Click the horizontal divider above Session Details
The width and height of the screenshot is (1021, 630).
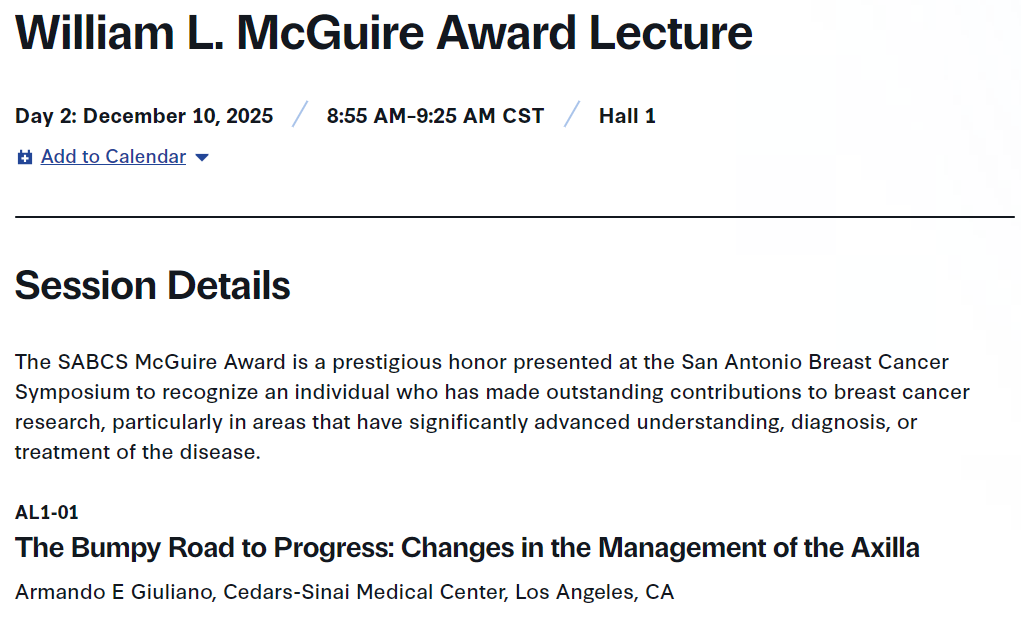[514, 217]
